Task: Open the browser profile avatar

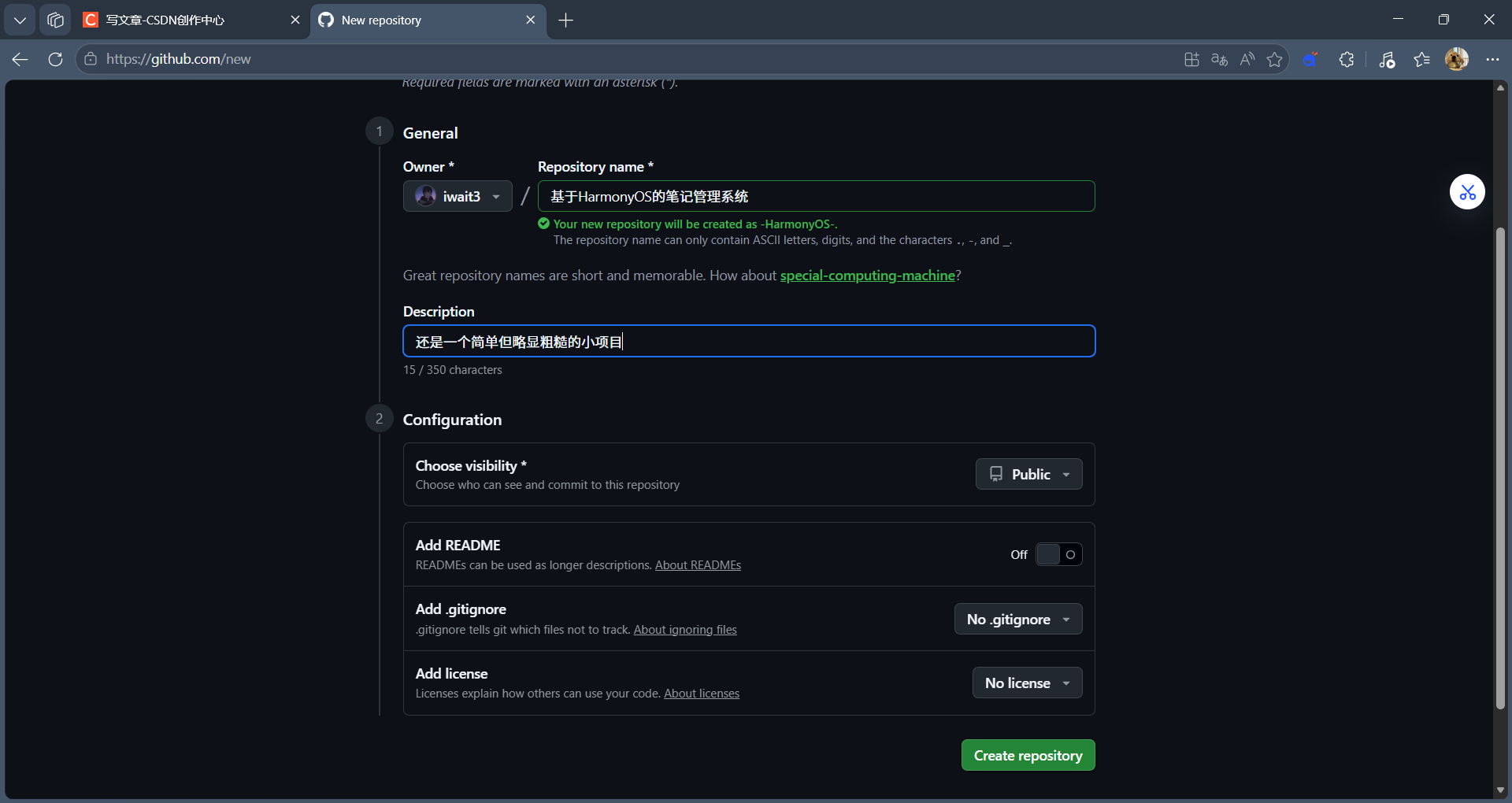Action: [x=1457, y=59]
